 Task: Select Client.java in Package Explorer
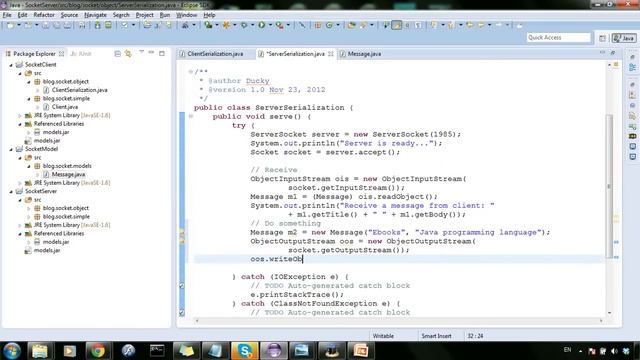pyautogui.click(x=64, y=107)
